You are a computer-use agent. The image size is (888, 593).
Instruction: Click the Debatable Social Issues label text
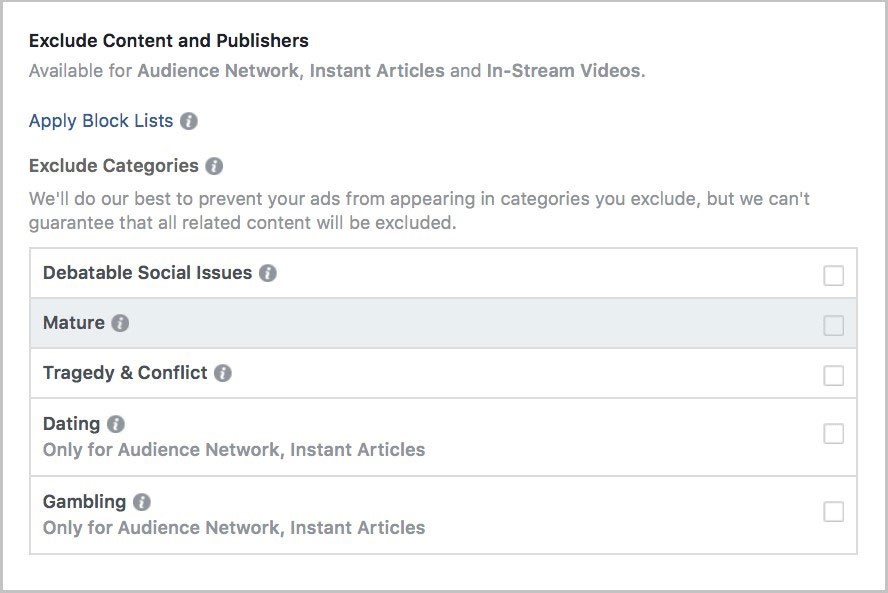(147, 272)
